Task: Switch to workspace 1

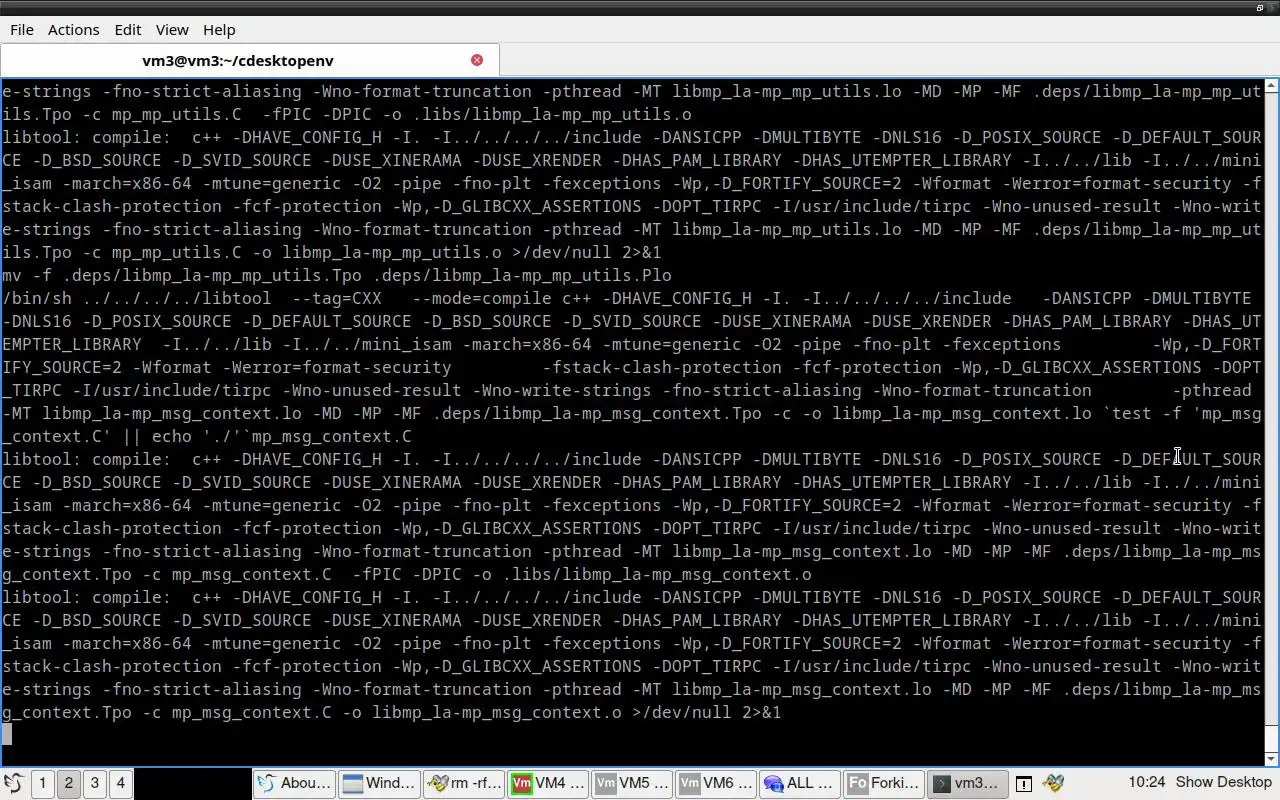Action: [x=43, y=783]
